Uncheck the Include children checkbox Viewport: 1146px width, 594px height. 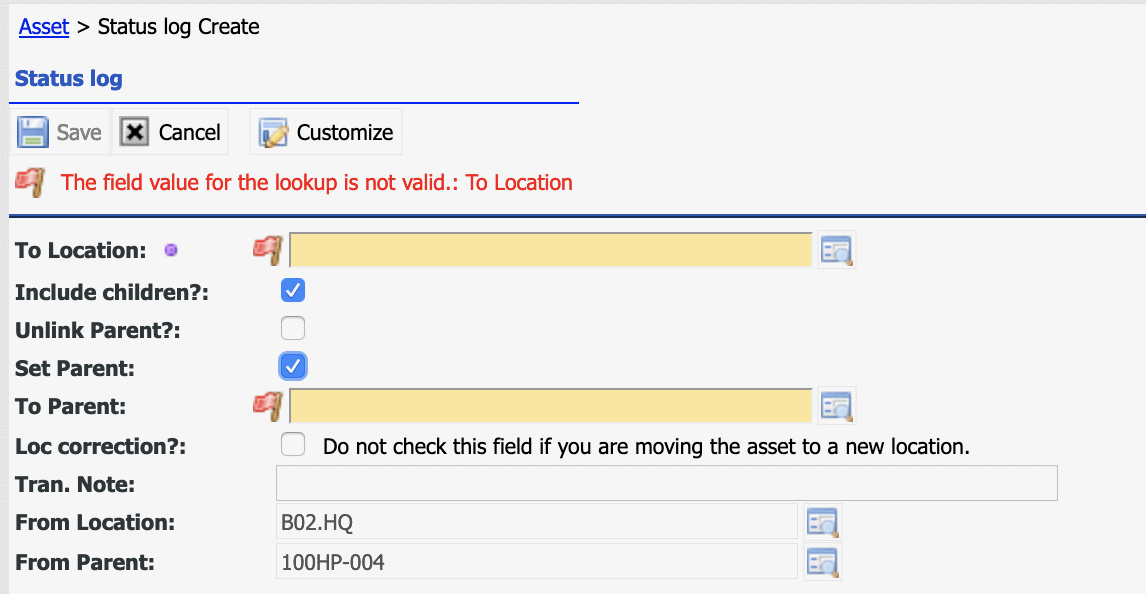293,290
